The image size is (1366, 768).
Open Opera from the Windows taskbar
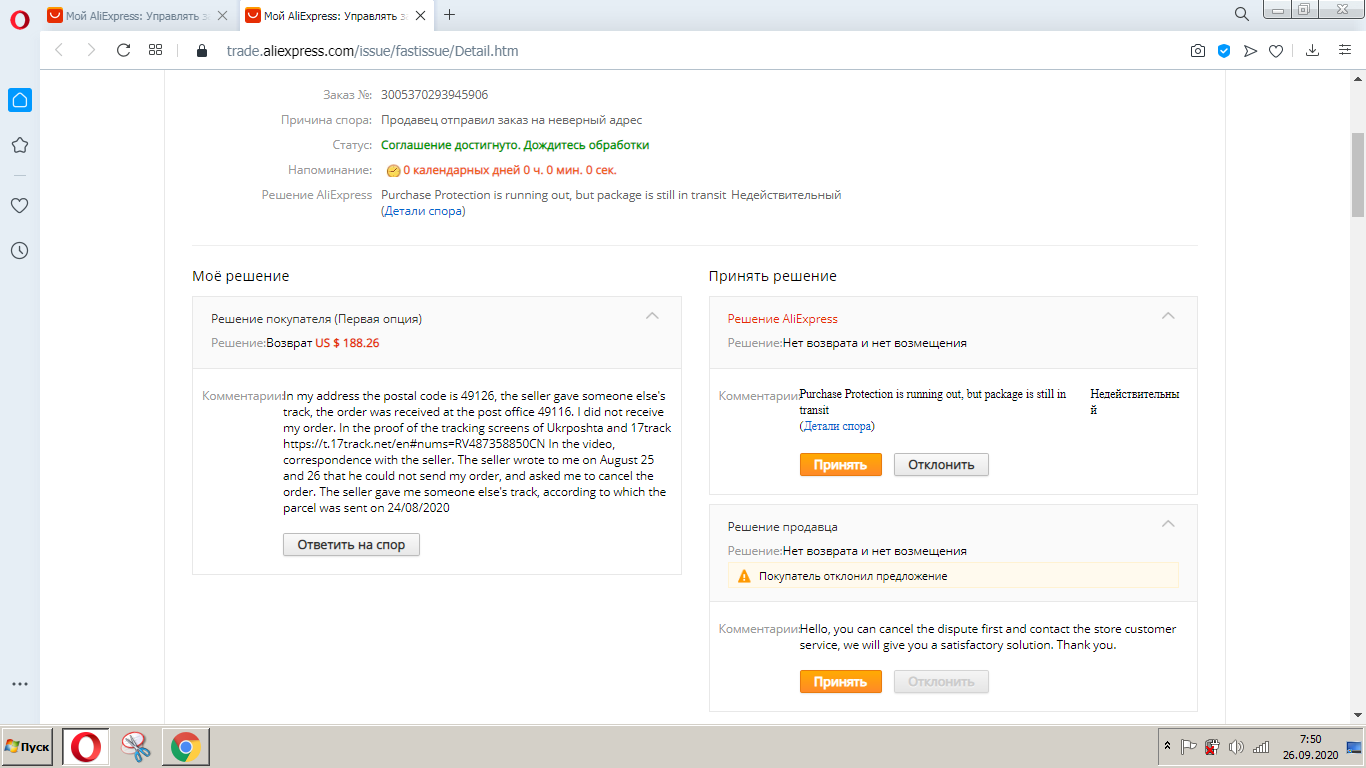click(x=86, y=747)
